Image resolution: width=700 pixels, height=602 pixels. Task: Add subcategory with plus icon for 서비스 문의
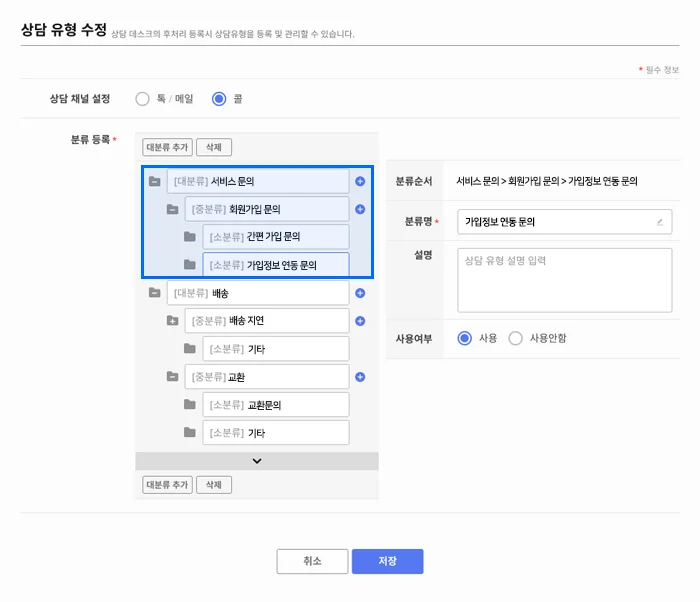[x=360, y=181]
